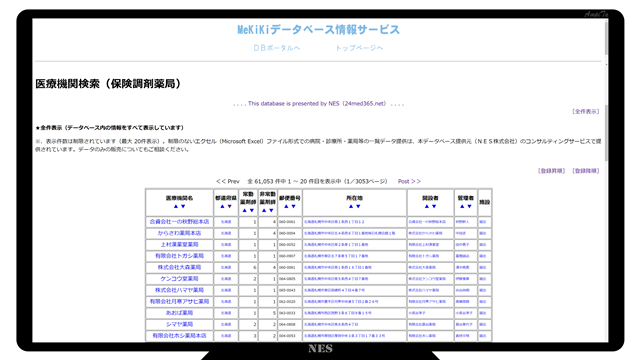Click 登録昇順 sort link

point(551,171)
